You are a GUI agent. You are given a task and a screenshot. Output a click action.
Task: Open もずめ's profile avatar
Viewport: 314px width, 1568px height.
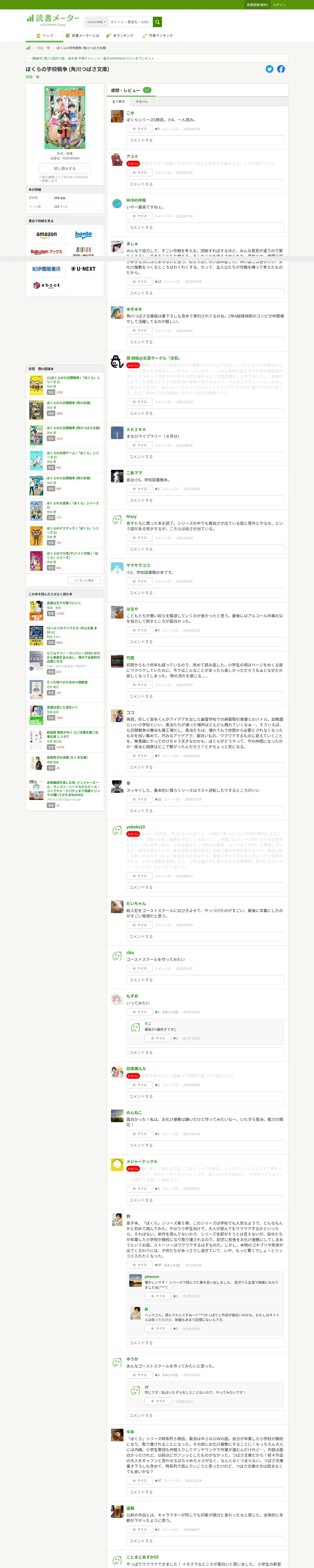[x=117, y=1000]
